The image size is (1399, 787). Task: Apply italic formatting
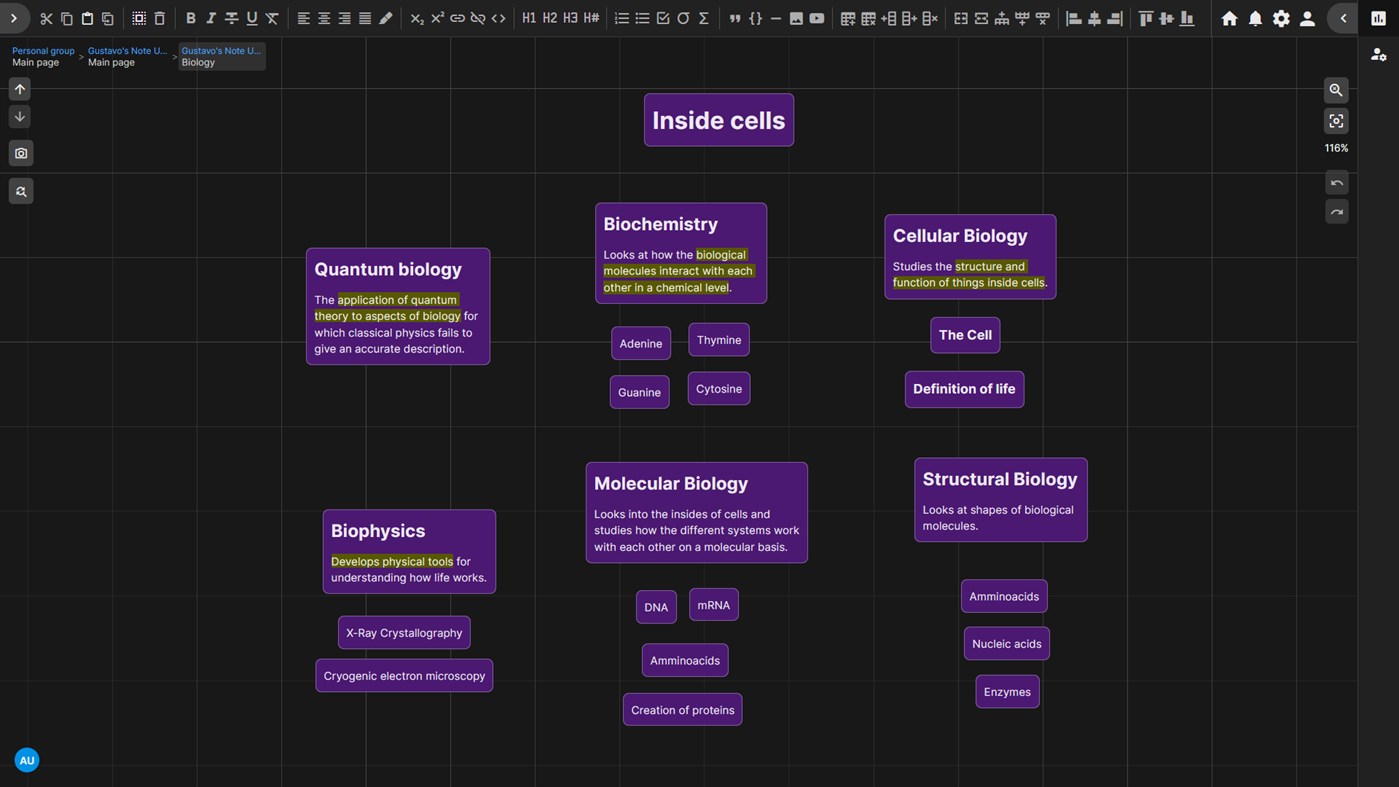[211, 18]
